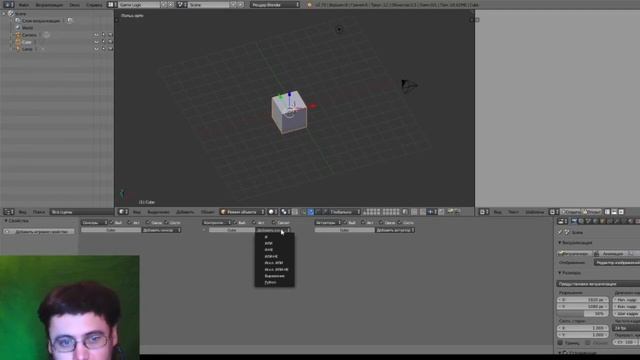Click the pivot point icon in 3D header
Image resolution: width=640 pixels, height=360 pixels.
coord(285,211)
